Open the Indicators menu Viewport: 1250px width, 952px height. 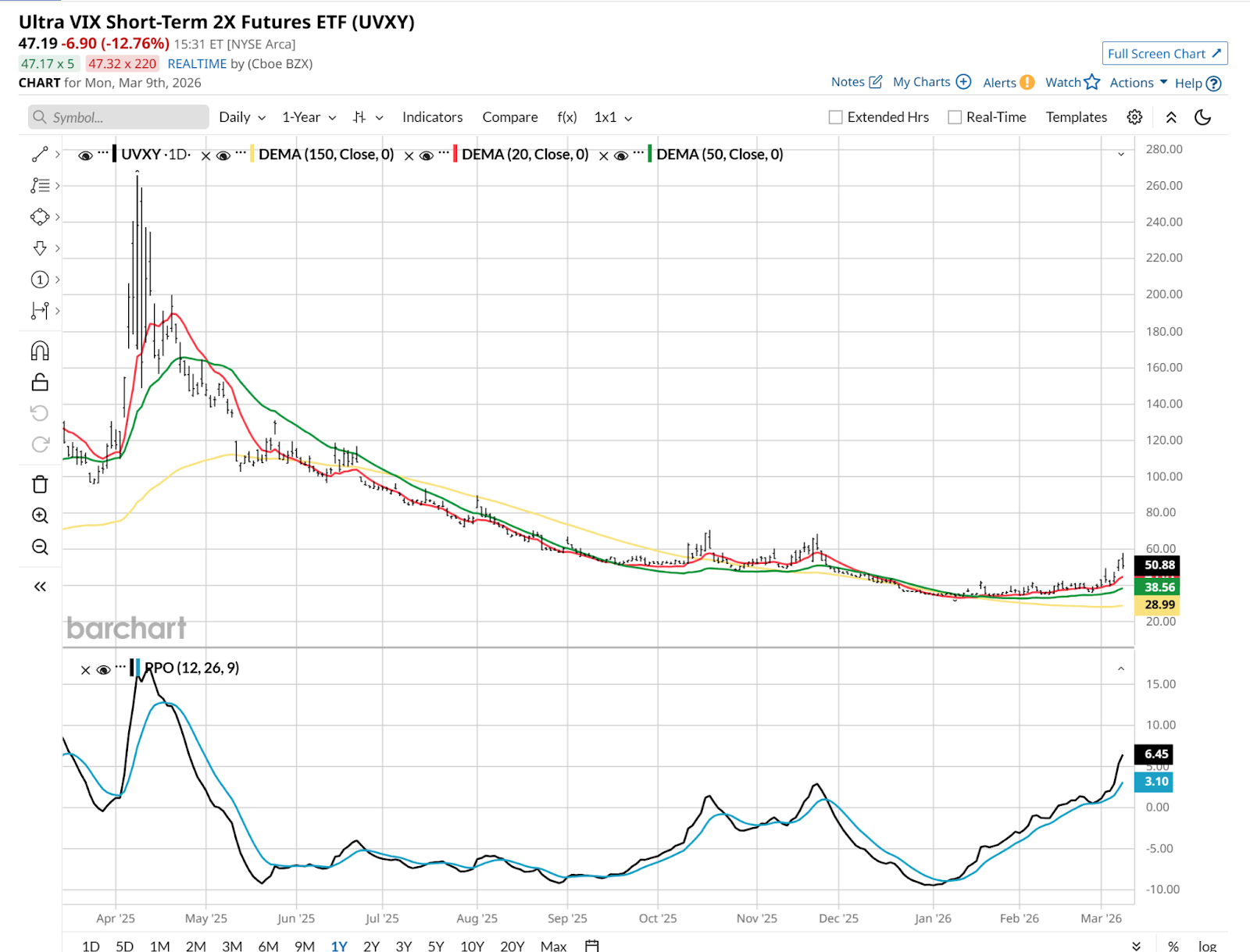pyautogui.click(x=433, y=117)
